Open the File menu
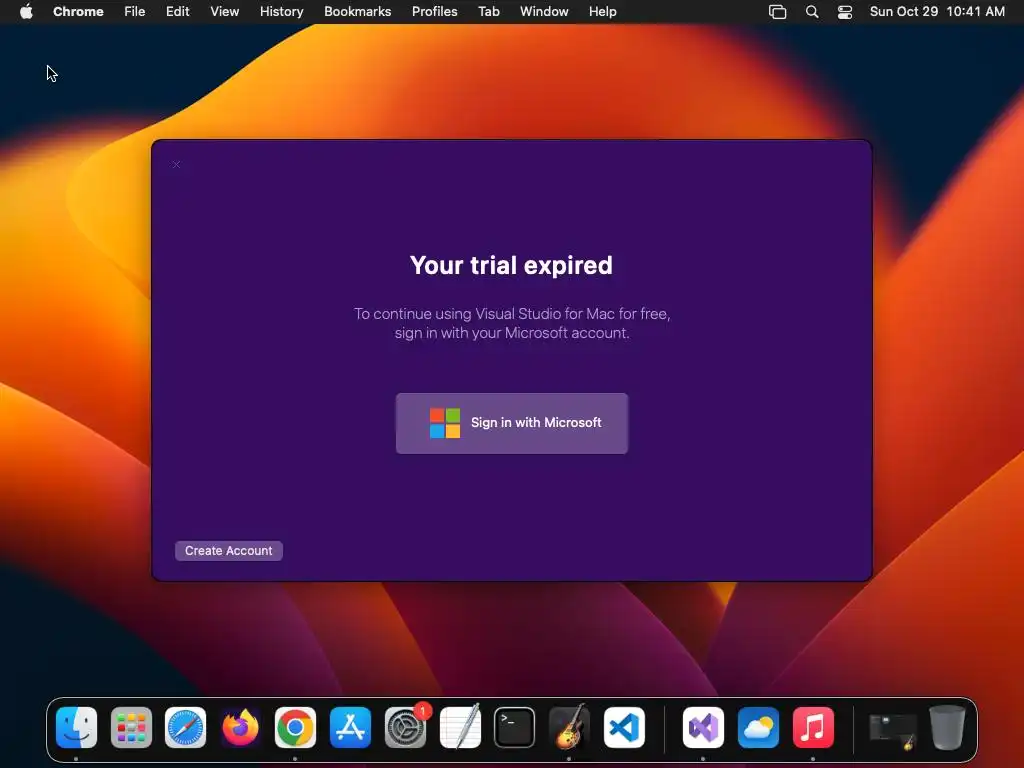 point(135,11)
